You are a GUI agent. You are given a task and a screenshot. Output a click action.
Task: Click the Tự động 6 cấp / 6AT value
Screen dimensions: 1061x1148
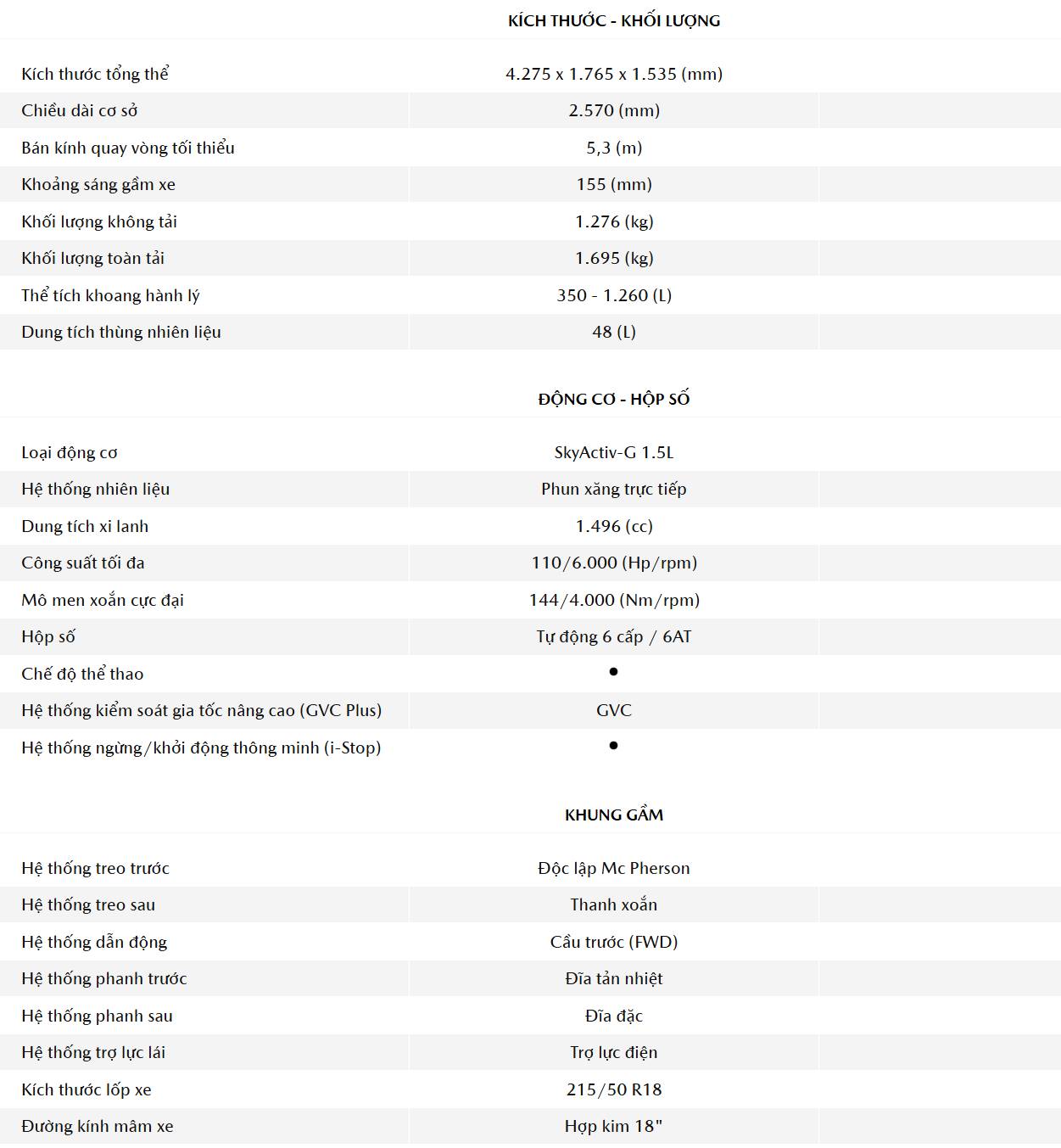click(614, 636)
